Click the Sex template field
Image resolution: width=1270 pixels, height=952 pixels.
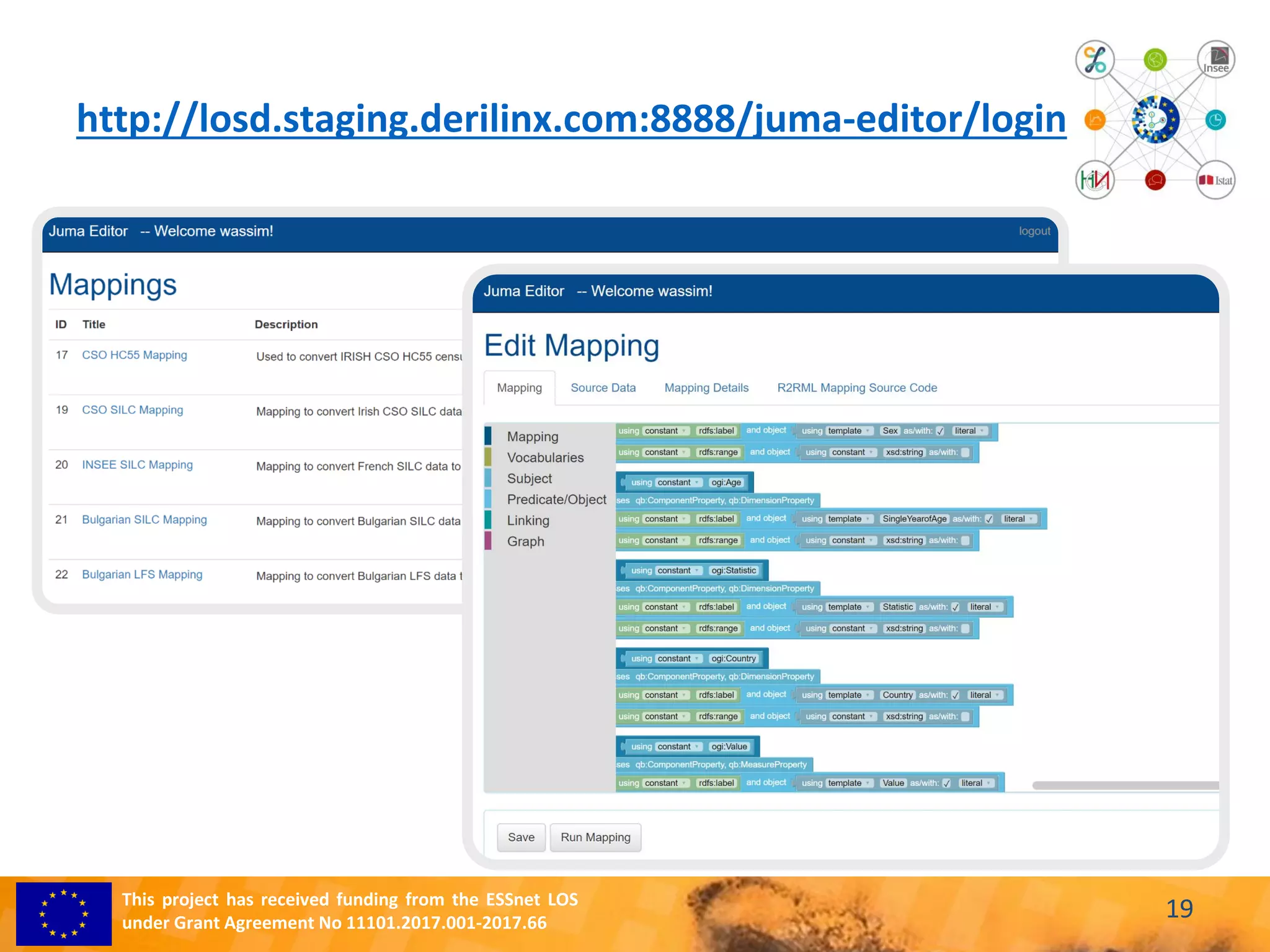click(x=890, y=431)
